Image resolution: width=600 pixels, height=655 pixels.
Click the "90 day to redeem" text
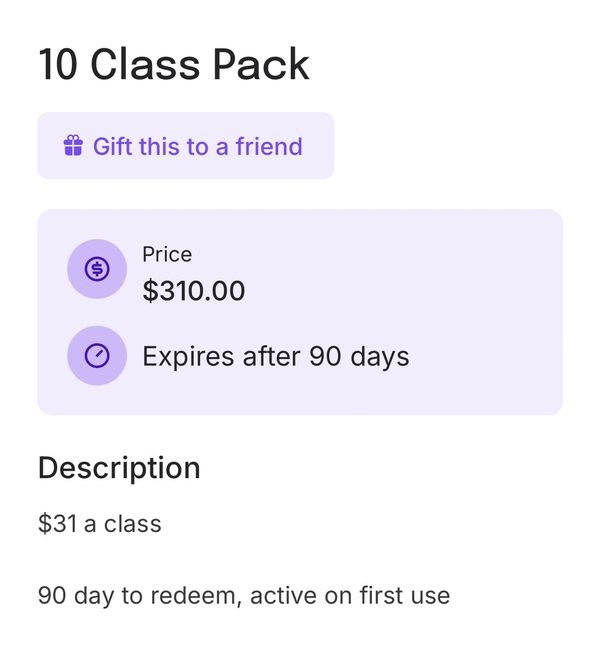tap(135, 596)
